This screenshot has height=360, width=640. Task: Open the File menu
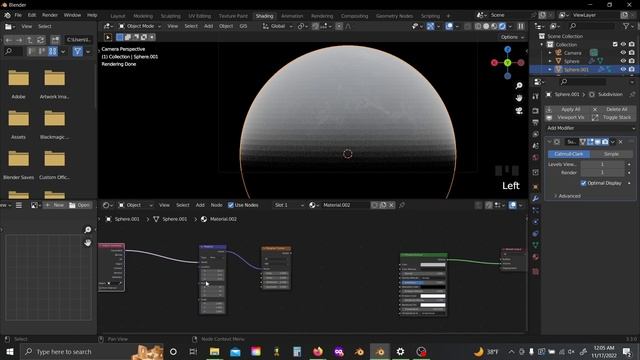click(x=18, y=15)
